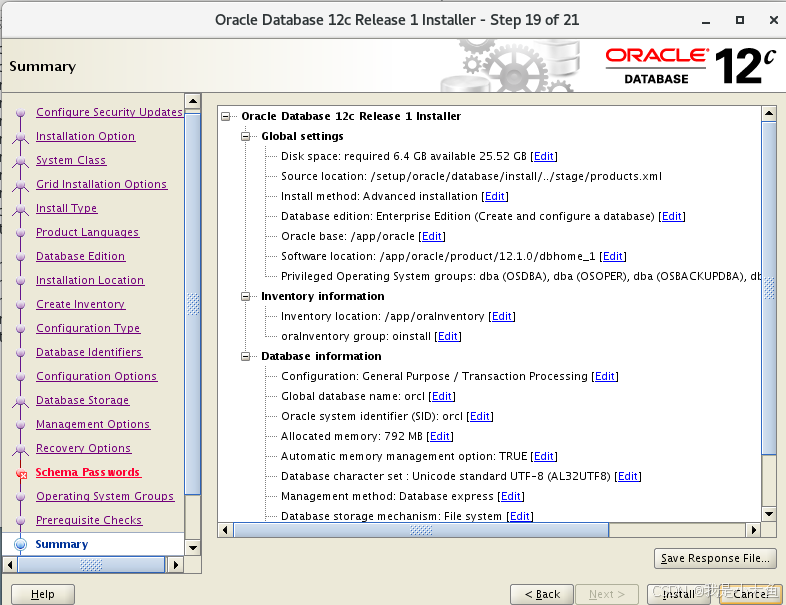The height and width of the screenshot is (605, 786).
Task: Edit the Configuration General Purpose setting
Action: (x=605, y=376)
